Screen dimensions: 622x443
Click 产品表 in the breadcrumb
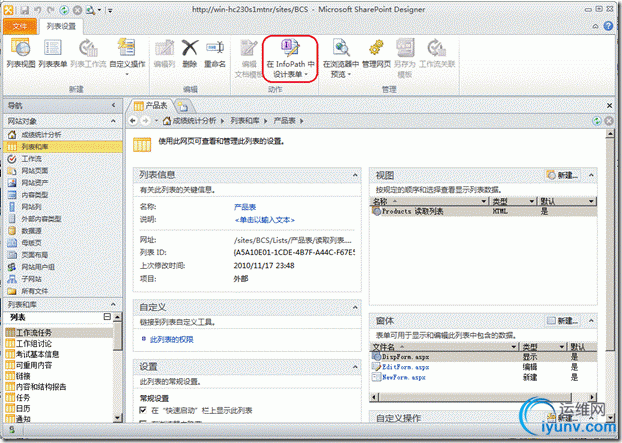click(x=284, y=121)
